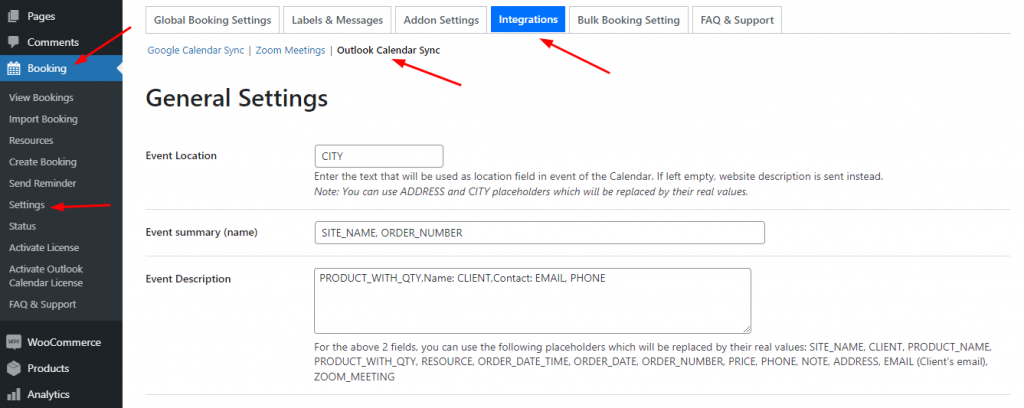
Task: Switch to Bulk Booking Setting tab
Action: tap(628, 20)
